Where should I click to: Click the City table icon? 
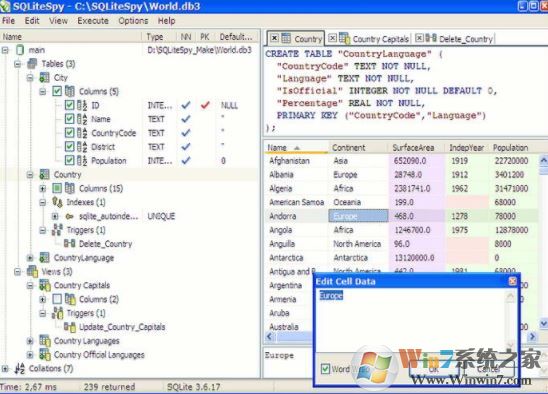pyautogui.click(x=44, y=78)
